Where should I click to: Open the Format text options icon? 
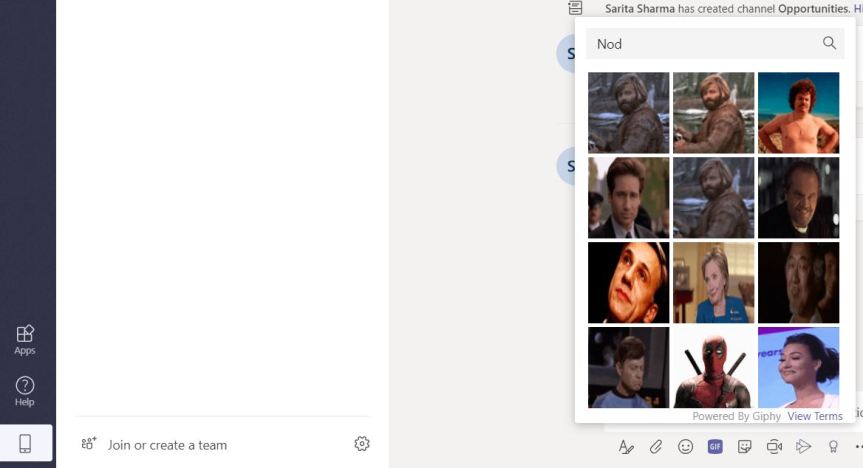[x=626, y=446]
